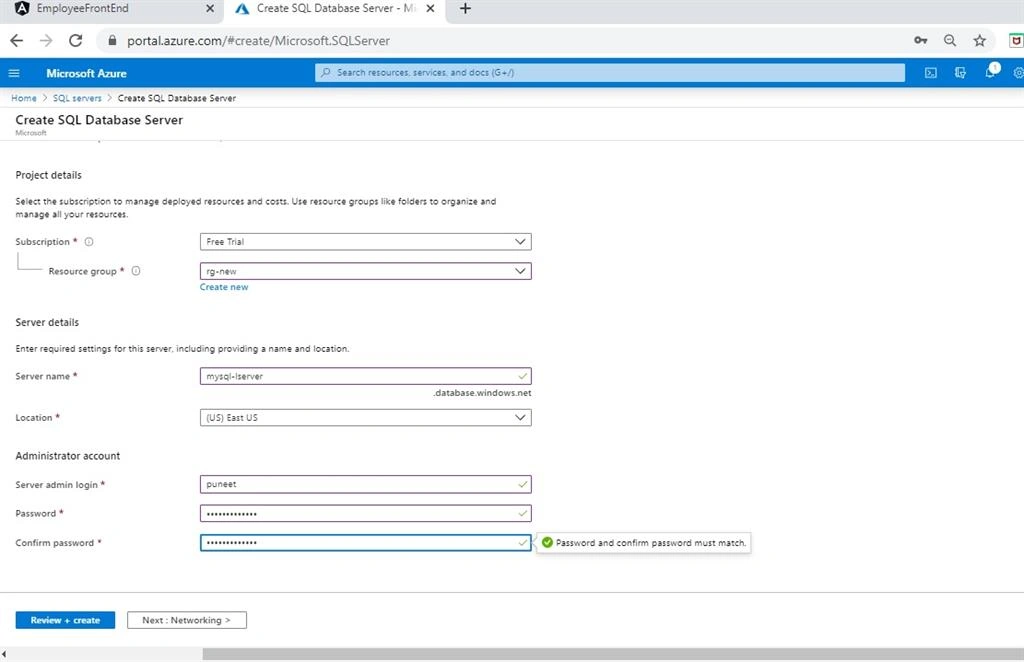This screenshot has height=662, width=1024.
Task: Click the Password field
Action: 366,514
